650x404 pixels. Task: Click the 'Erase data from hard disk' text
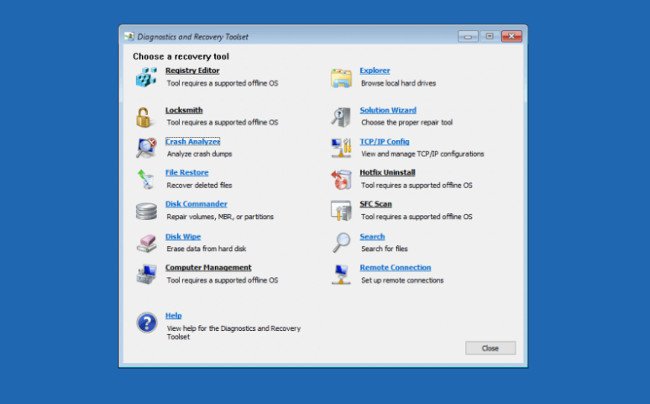pos(206,249)
